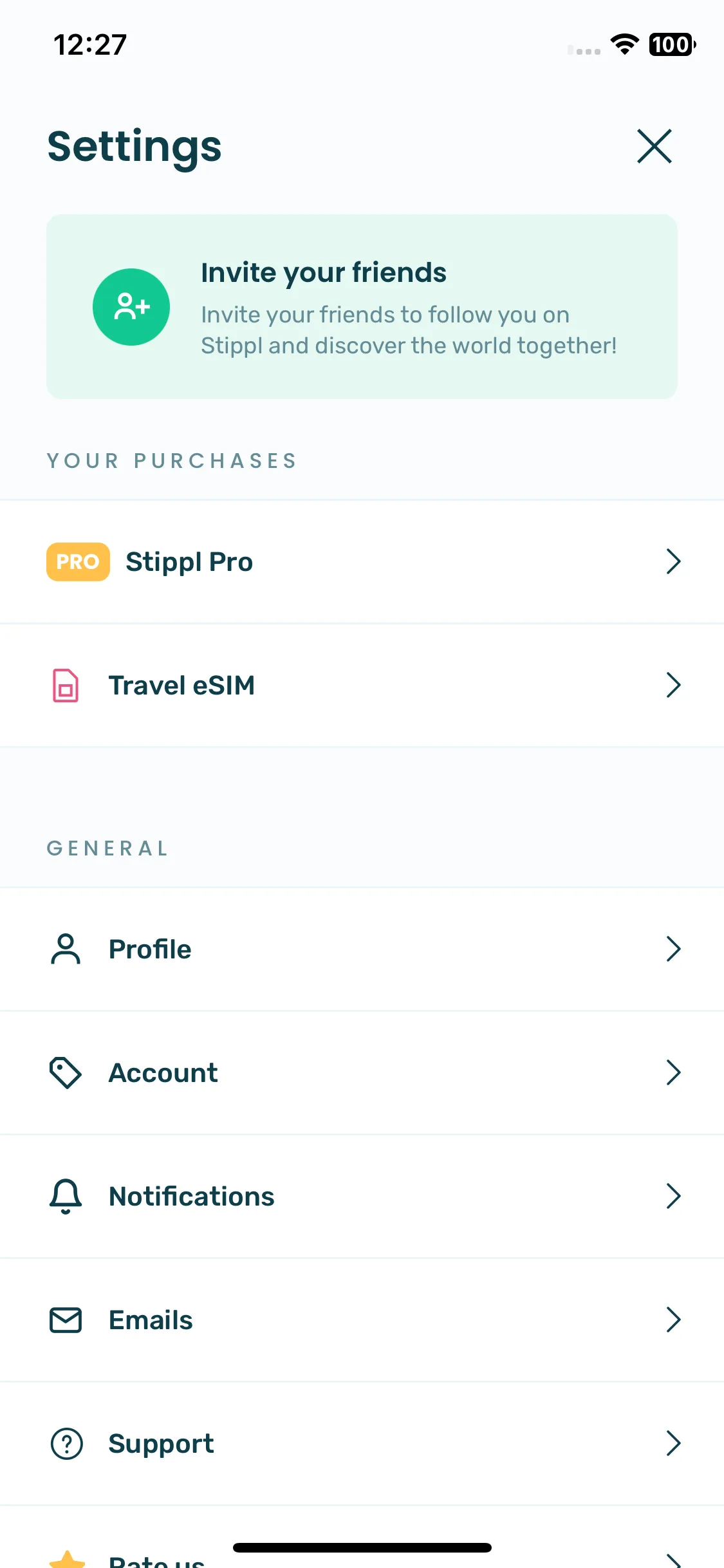724x1568 pixels.
Task: Expand Profile via its chevron arrow
Action: coord(673,949)
